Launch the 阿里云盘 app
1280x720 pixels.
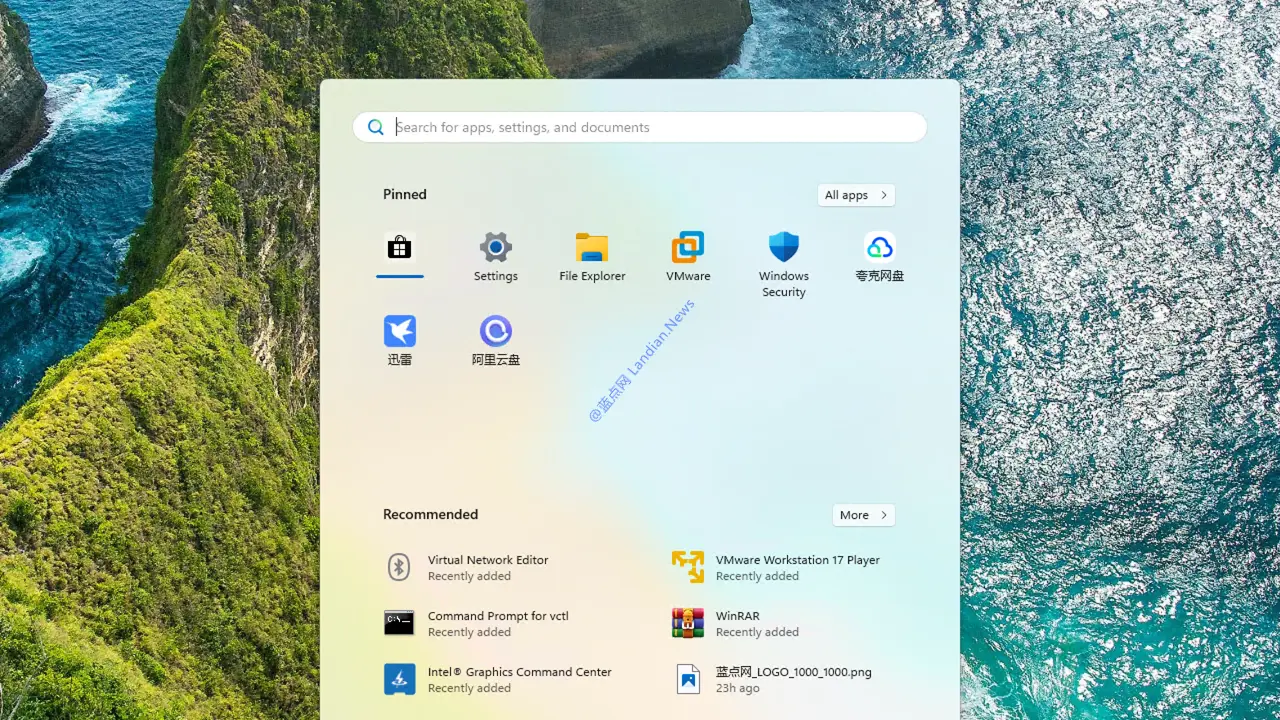point(495,333)
